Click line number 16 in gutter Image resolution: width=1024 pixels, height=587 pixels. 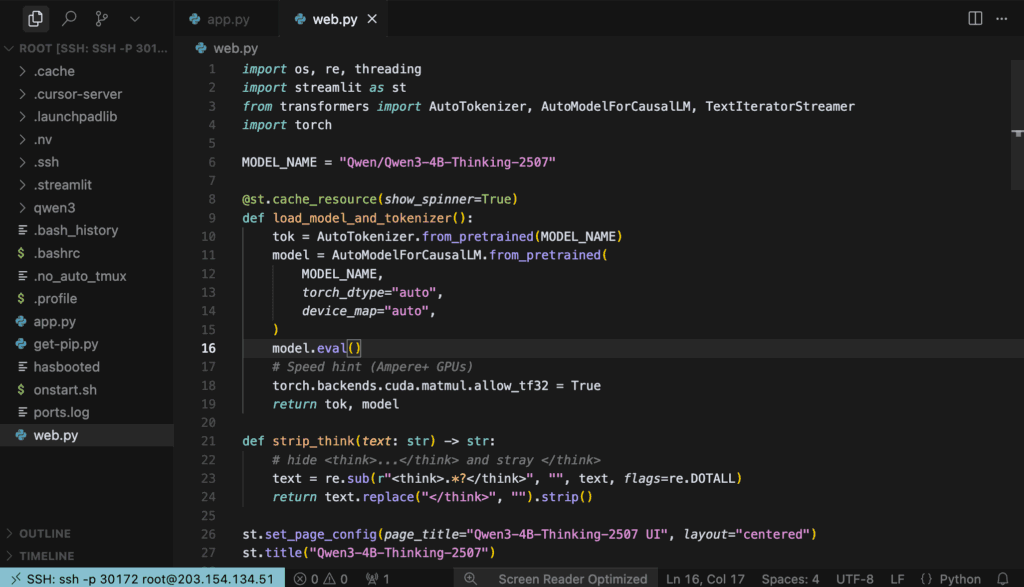[208, 348]
